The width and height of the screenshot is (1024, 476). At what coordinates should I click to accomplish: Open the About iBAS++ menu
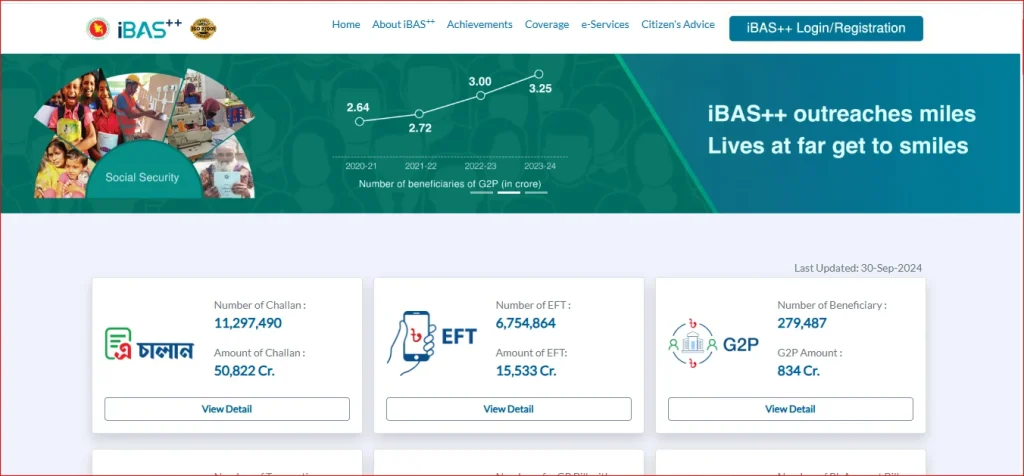click(x=404, y=24)
